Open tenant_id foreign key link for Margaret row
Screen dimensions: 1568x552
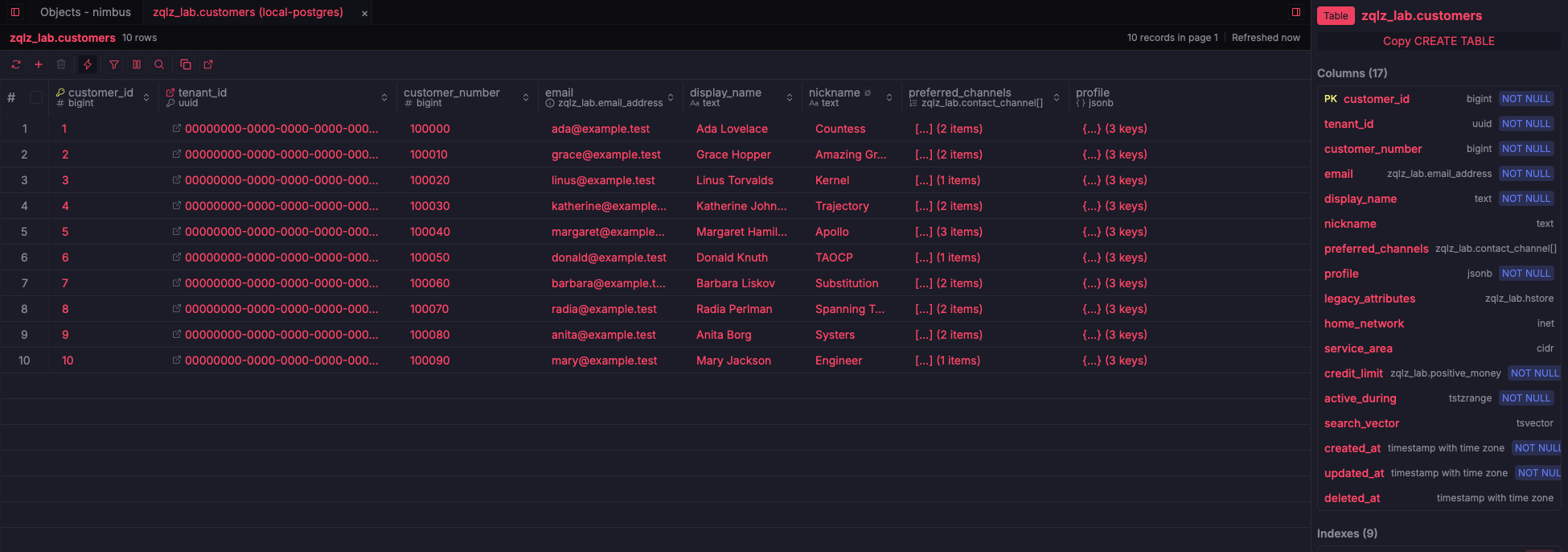(177, 231)
